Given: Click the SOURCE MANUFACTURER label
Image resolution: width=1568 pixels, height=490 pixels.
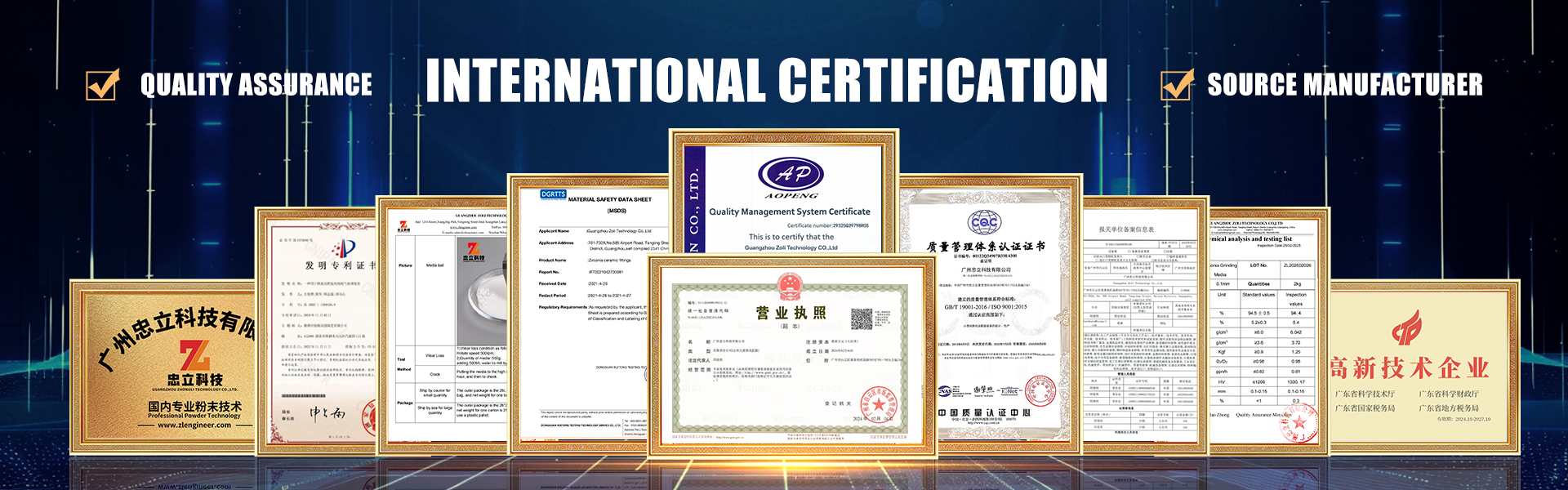Looking at the screenshot, I should (1345, 84).
